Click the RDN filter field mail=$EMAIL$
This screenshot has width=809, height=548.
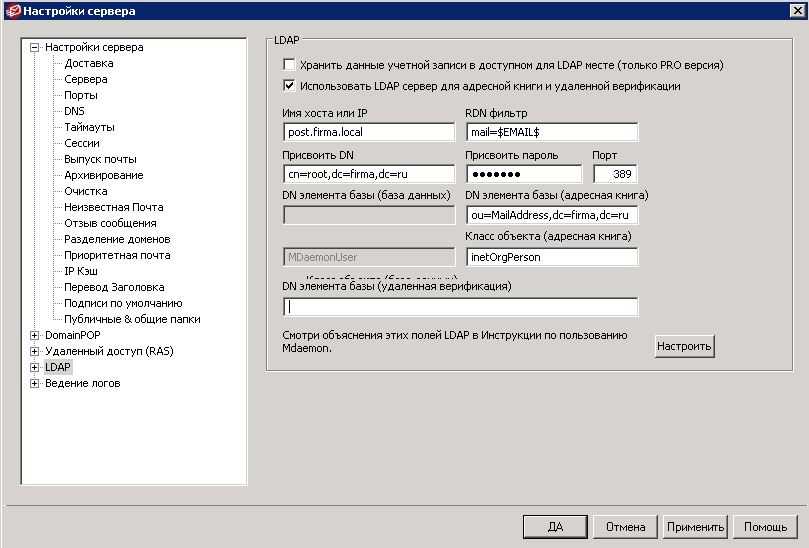[x=552, y=132]
